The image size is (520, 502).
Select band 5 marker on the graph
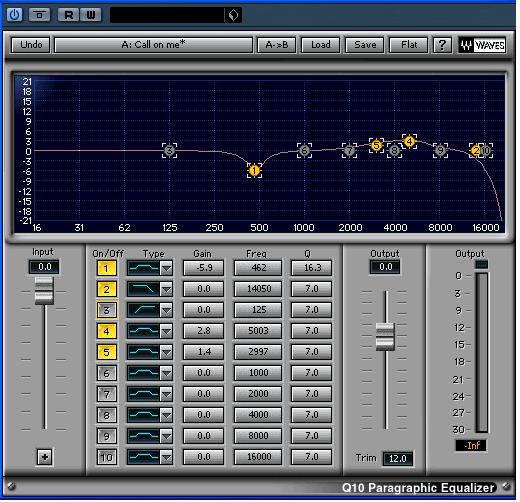point(376,146)
